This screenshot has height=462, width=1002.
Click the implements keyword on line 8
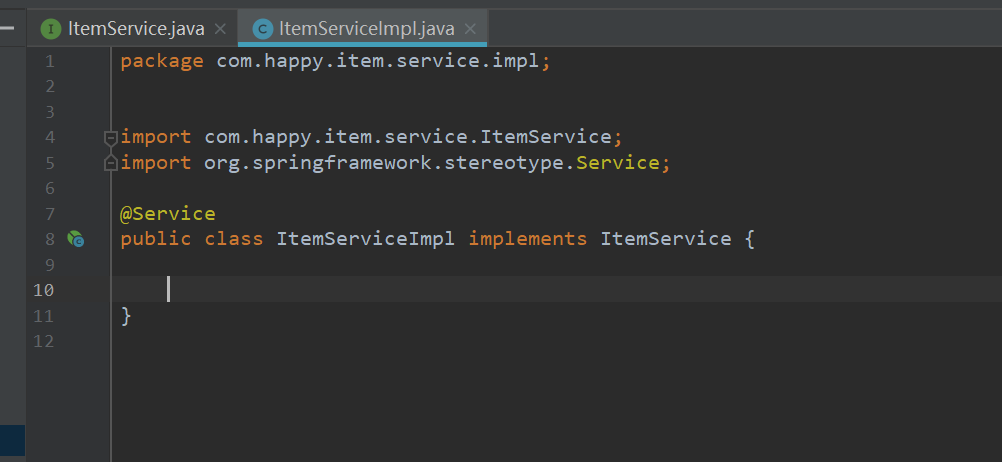527,239
